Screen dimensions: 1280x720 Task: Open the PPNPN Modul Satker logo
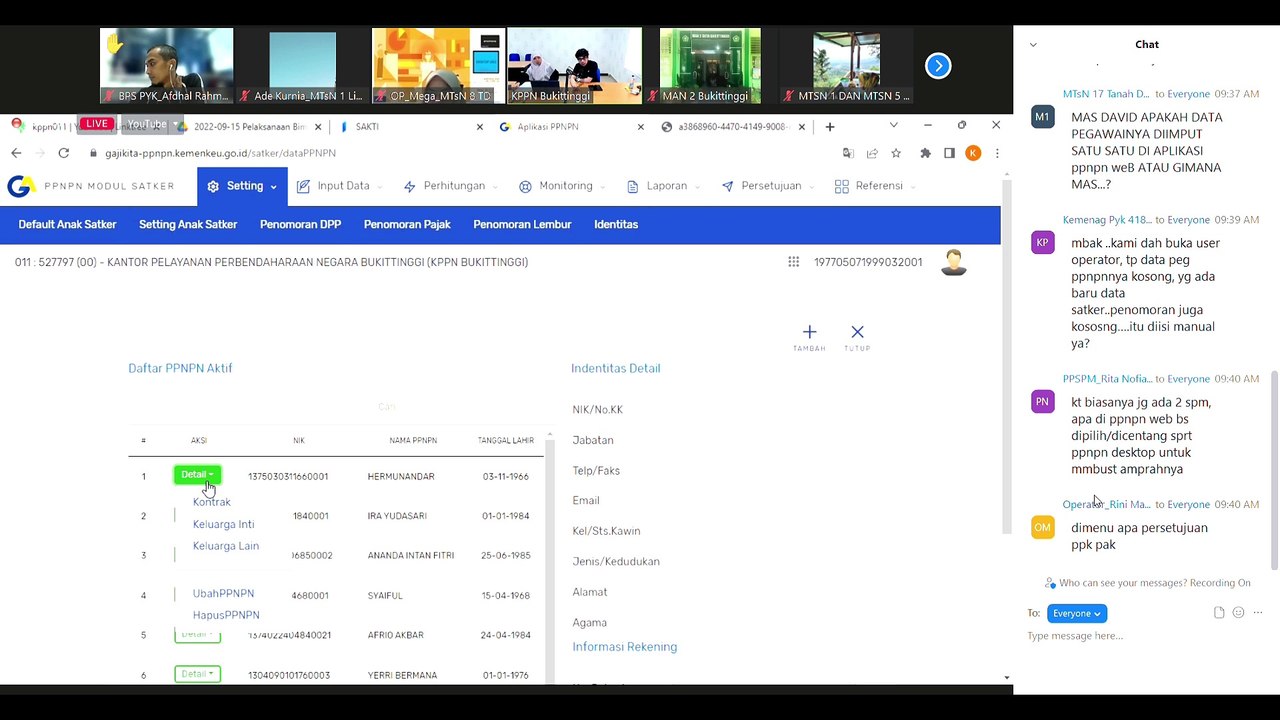click(x=90, y=186)
